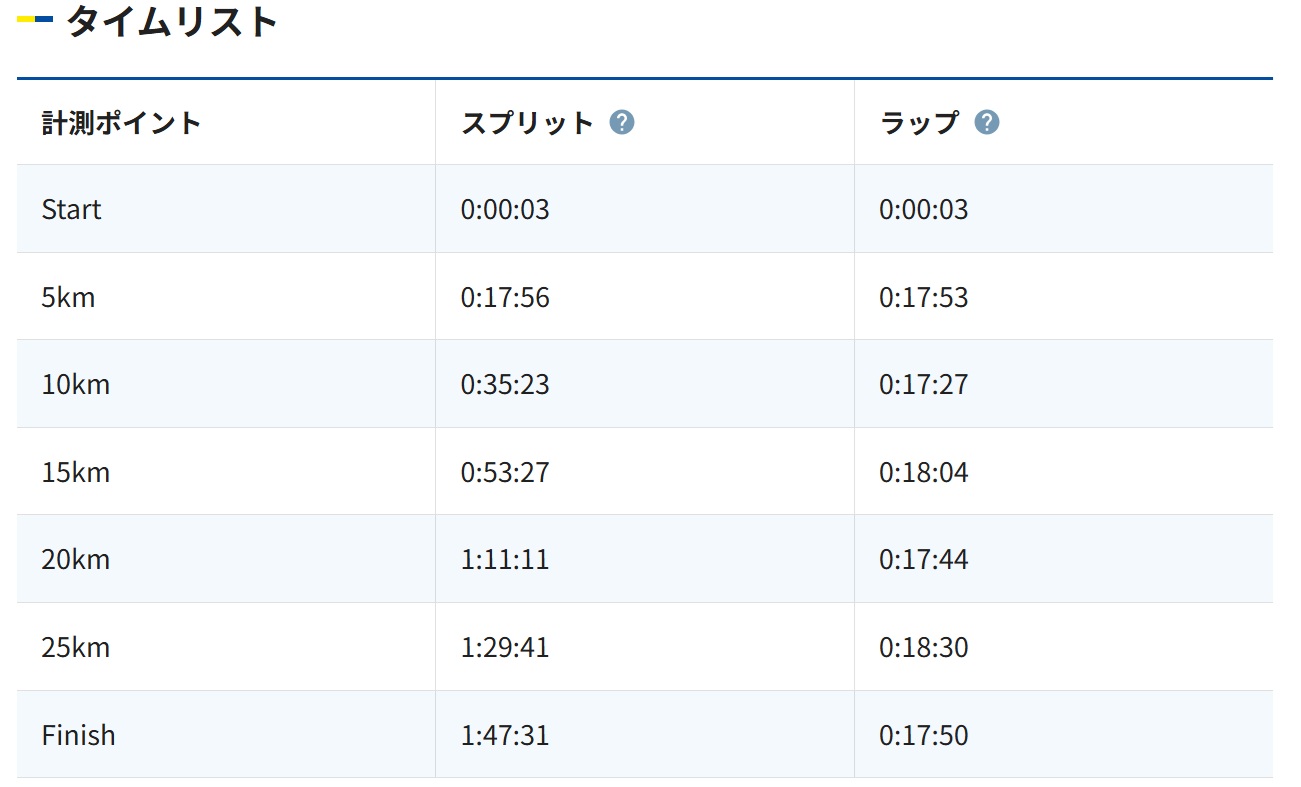Click the 20km split time 1:11:11
The height and width of the screenshot is (787, 1301).
tap(505, 560)
